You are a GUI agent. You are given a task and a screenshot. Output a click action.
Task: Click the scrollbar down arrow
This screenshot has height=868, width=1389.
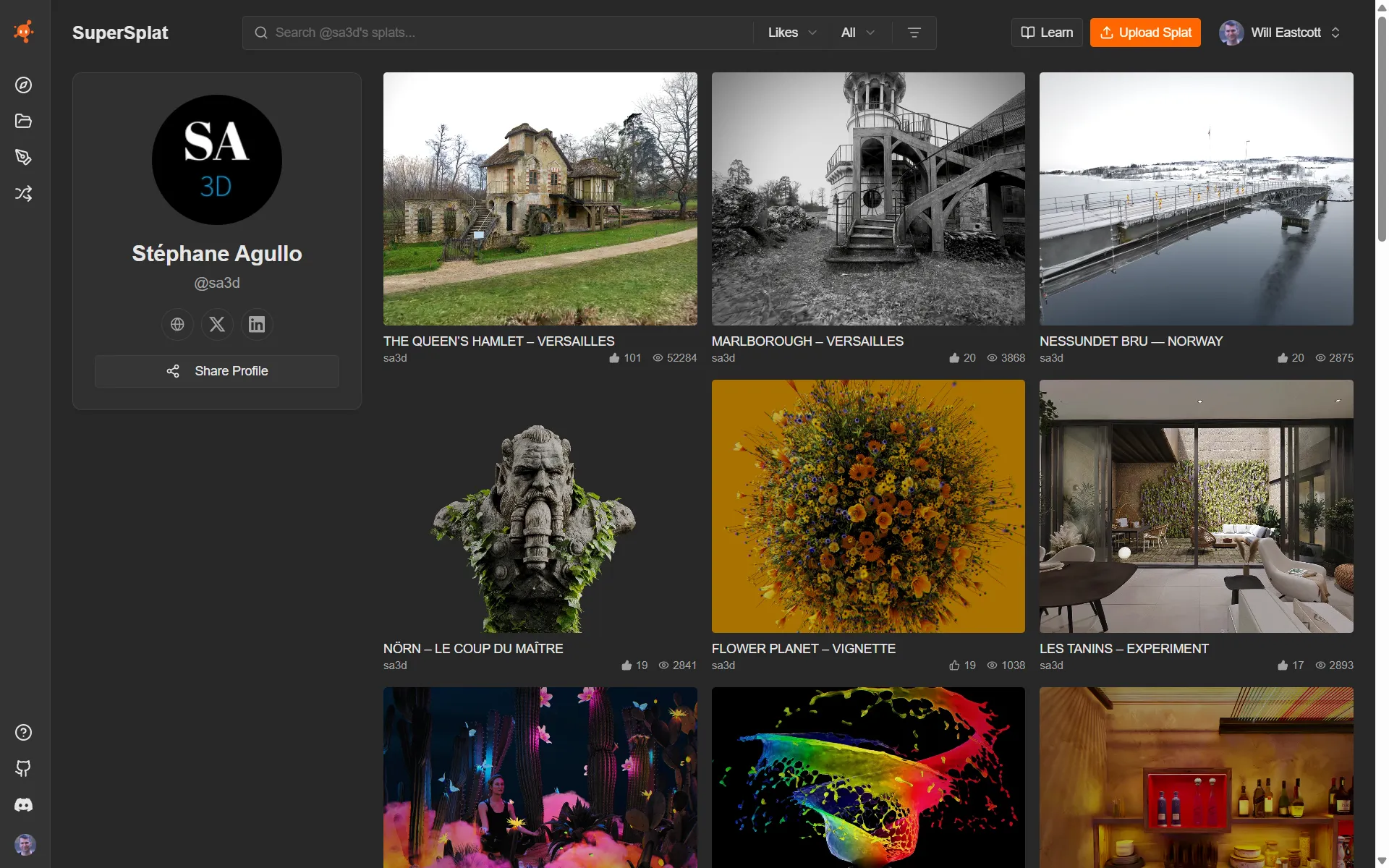coord(1382,861)
